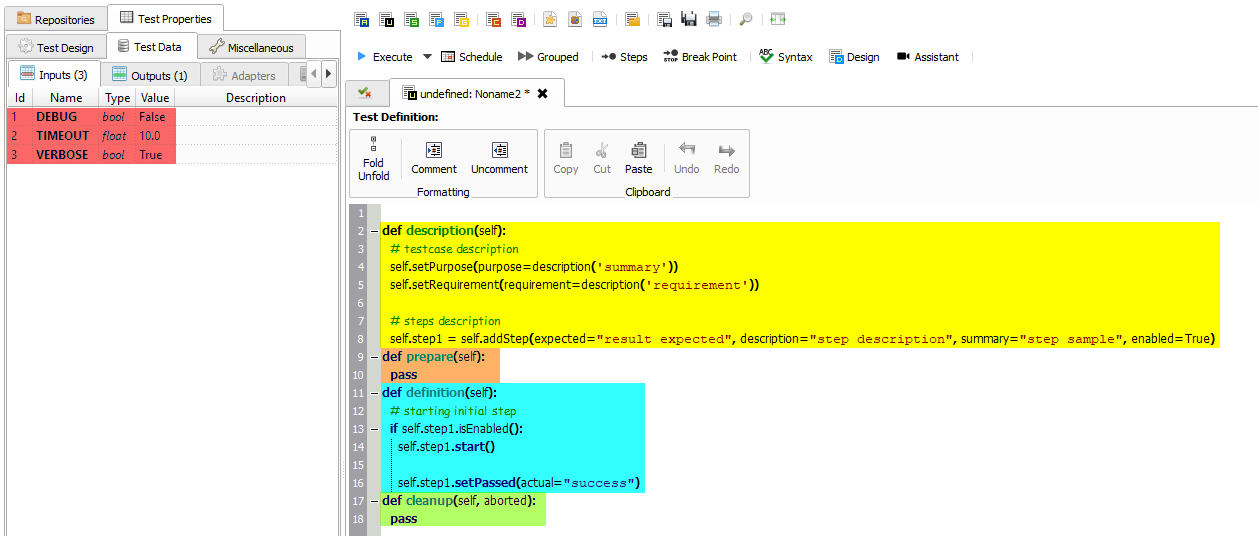1258x536 pixels.
Task: Click the Fold Unfold tool
Action: (x=374, y=160)
